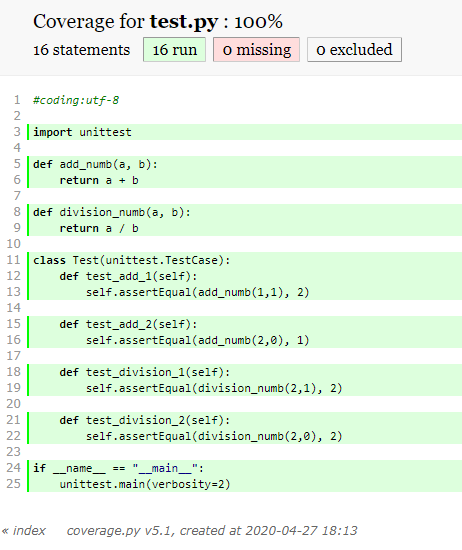Click line number 8
The height and width of the screenshot is (550, 462).
(x=17, y=212)
